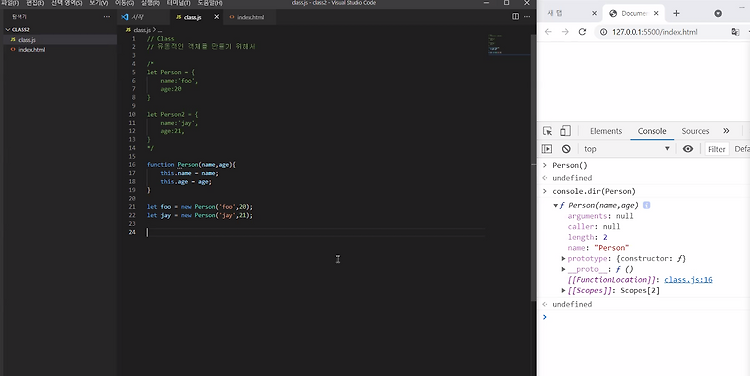Click the name: "Person" property

coord(598,248)
